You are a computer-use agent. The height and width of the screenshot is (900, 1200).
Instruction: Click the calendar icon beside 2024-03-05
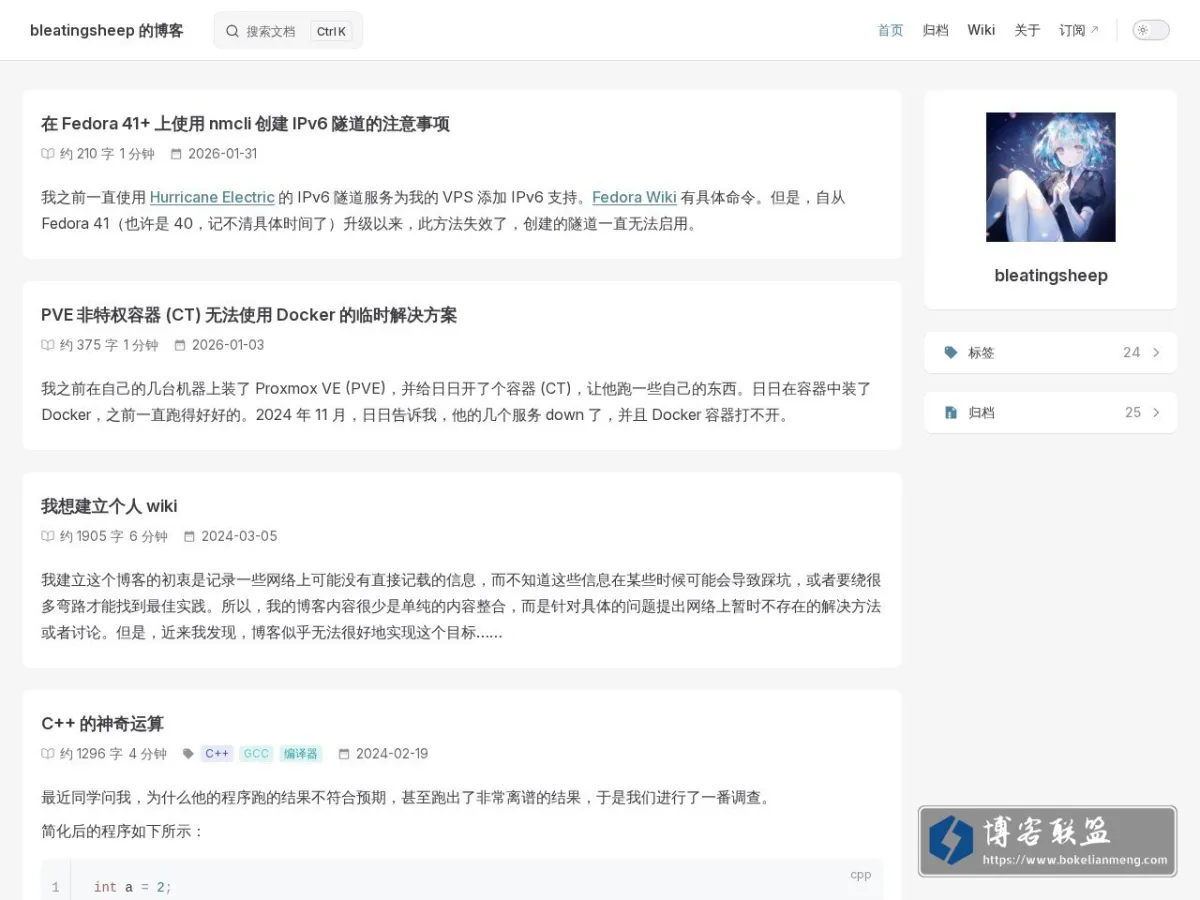coord(189,536)
